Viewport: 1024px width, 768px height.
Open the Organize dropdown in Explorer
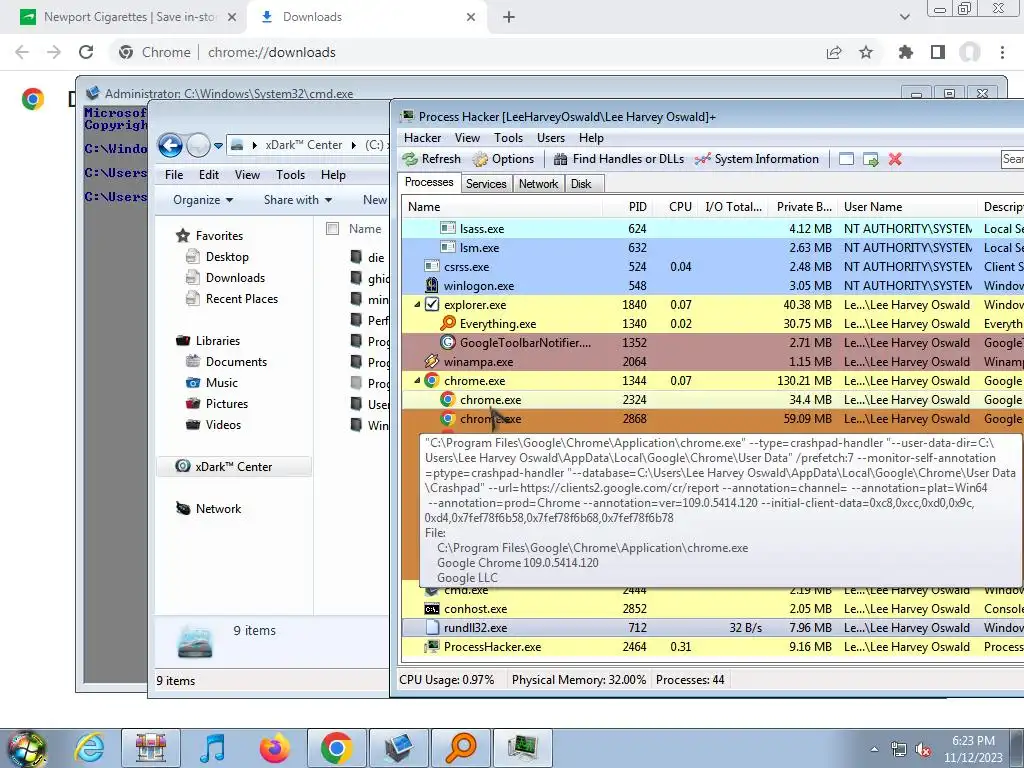(203, 200)
